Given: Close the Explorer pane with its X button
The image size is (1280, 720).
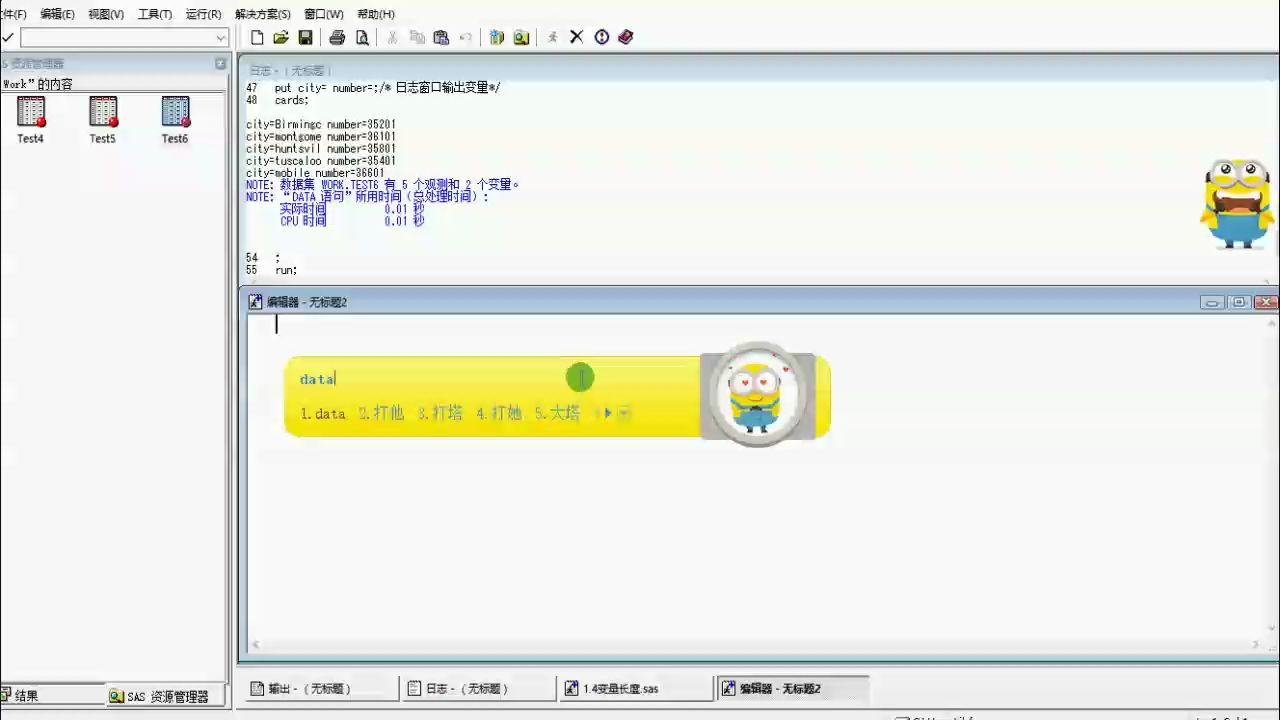Looking at the screenshot, I should [221, 63].
